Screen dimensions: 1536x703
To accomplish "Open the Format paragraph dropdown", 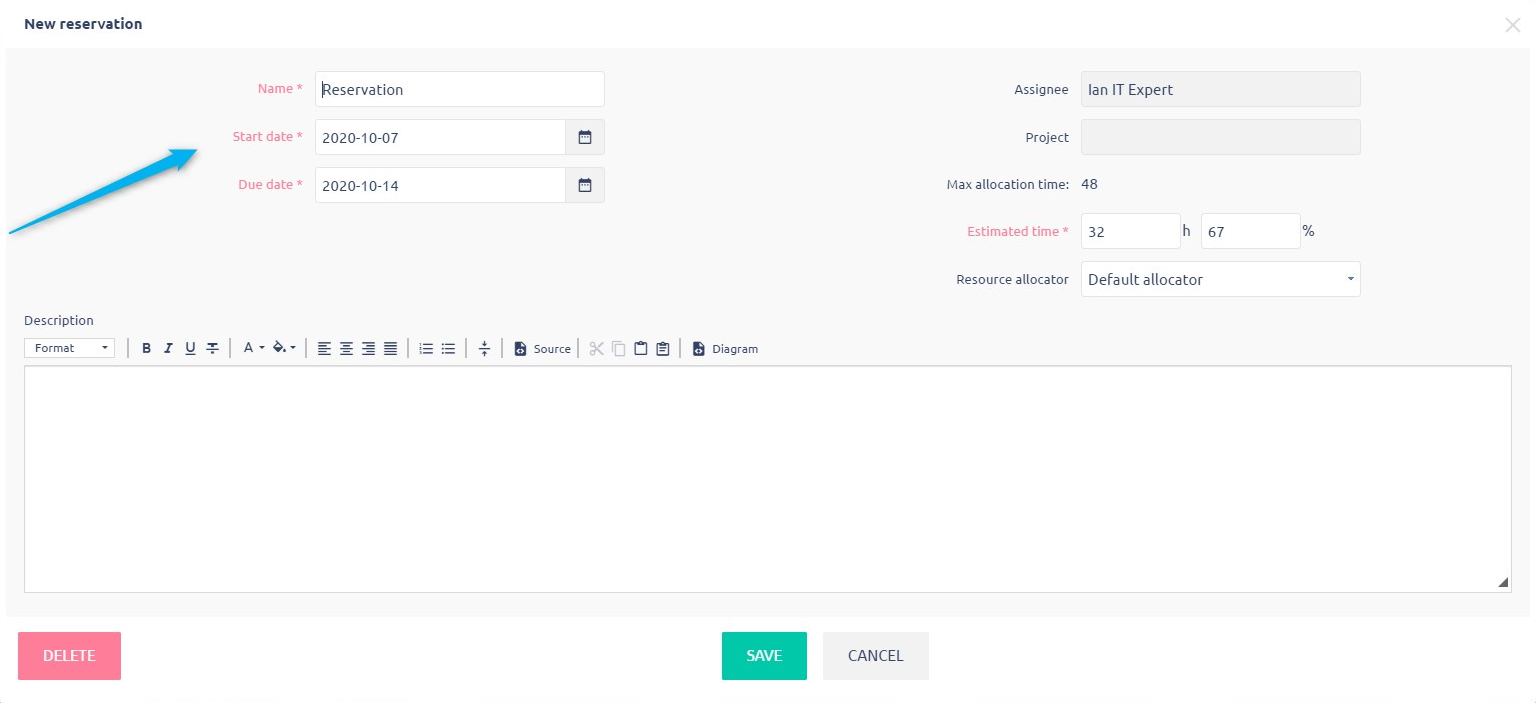I will point(70,348).
